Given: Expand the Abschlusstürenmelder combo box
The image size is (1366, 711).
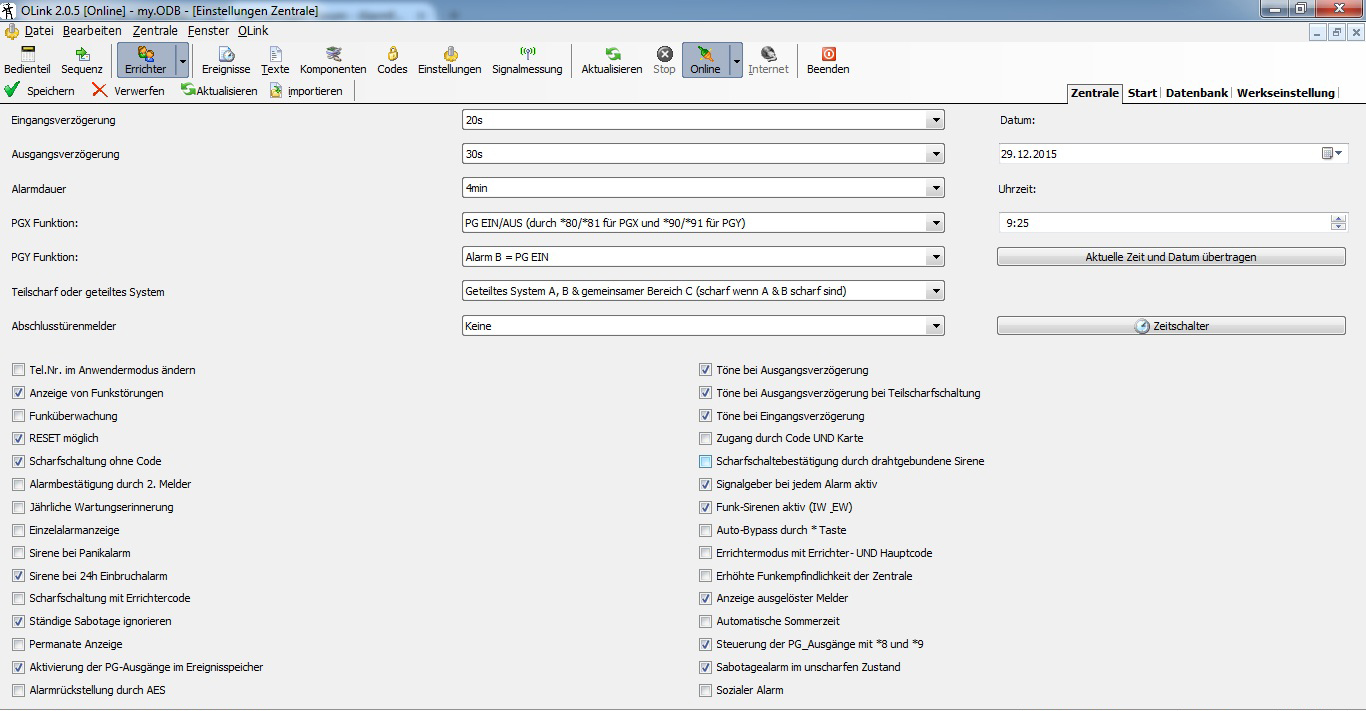Looking at the screenshot, I should (935, 326).
